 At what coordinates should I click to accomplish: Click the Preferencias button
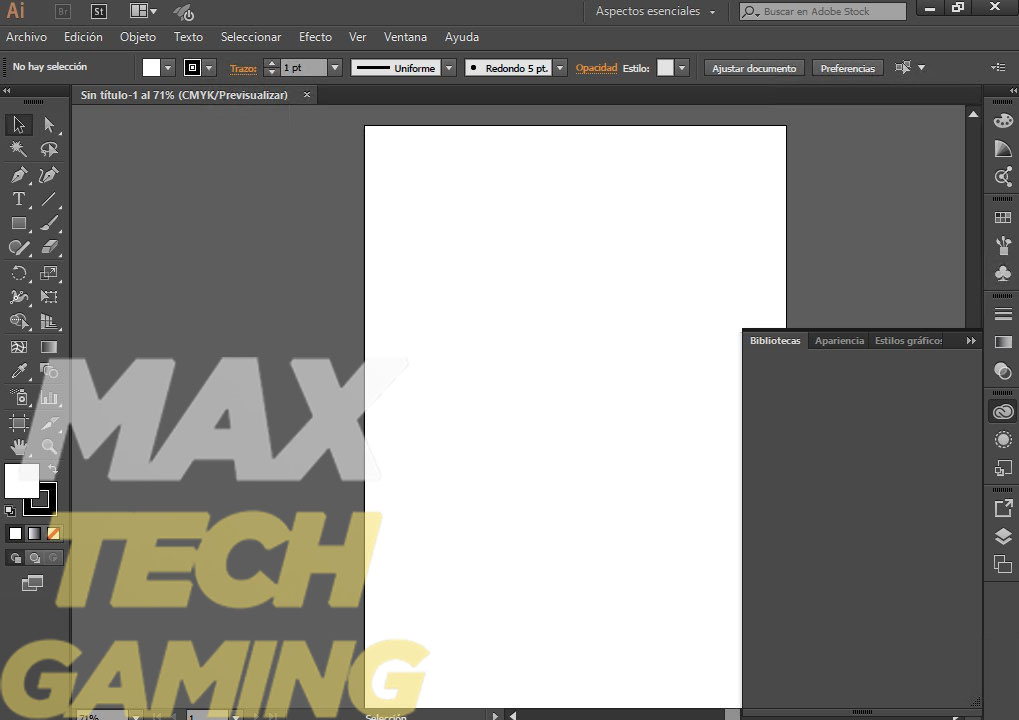click(847, 68)
